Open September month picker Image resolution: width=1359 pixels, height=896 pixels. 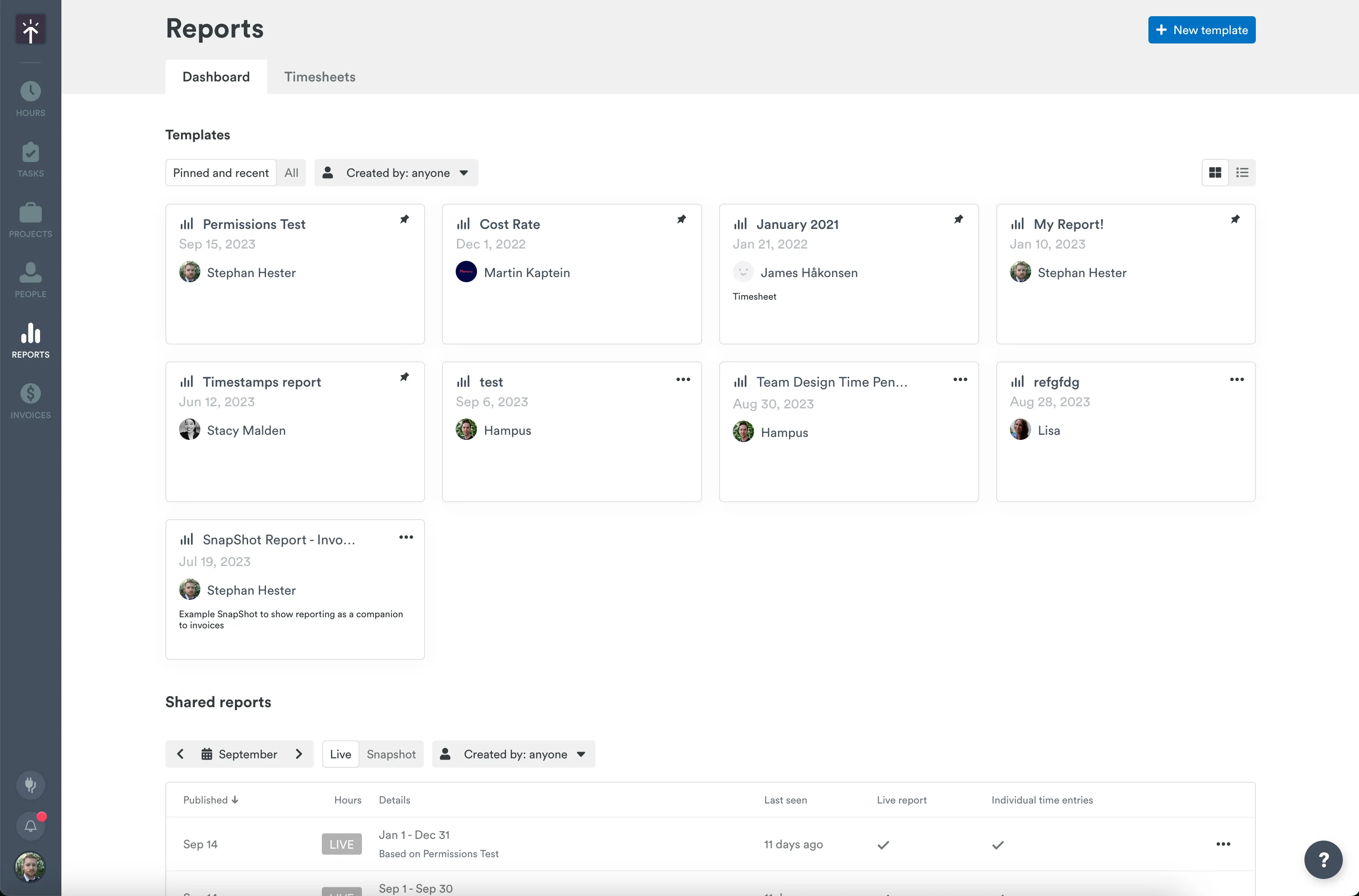point(240,754)
